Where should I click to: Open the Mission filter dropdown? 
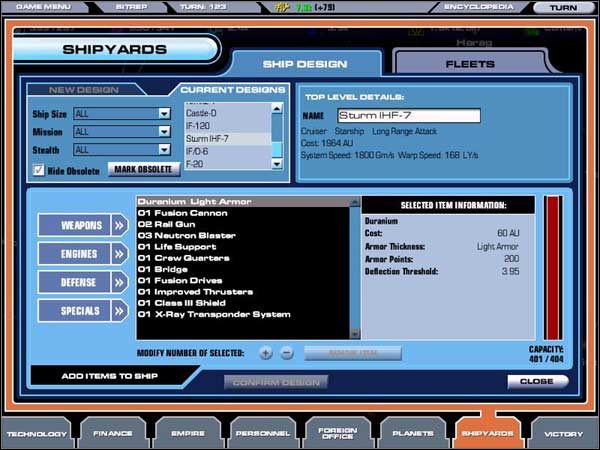tap(164, 132)
